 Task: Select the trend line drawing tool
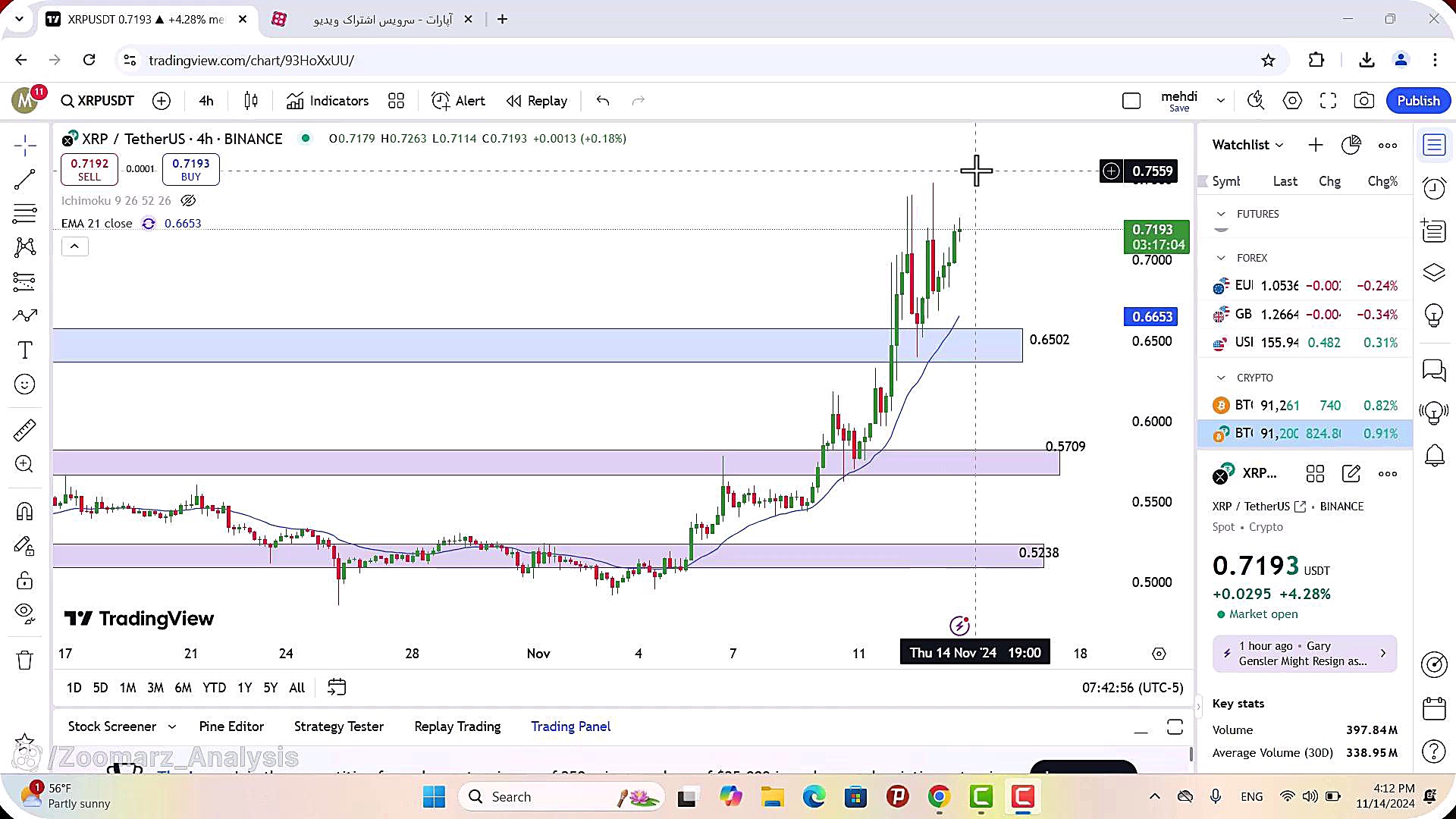click(24, 180)
